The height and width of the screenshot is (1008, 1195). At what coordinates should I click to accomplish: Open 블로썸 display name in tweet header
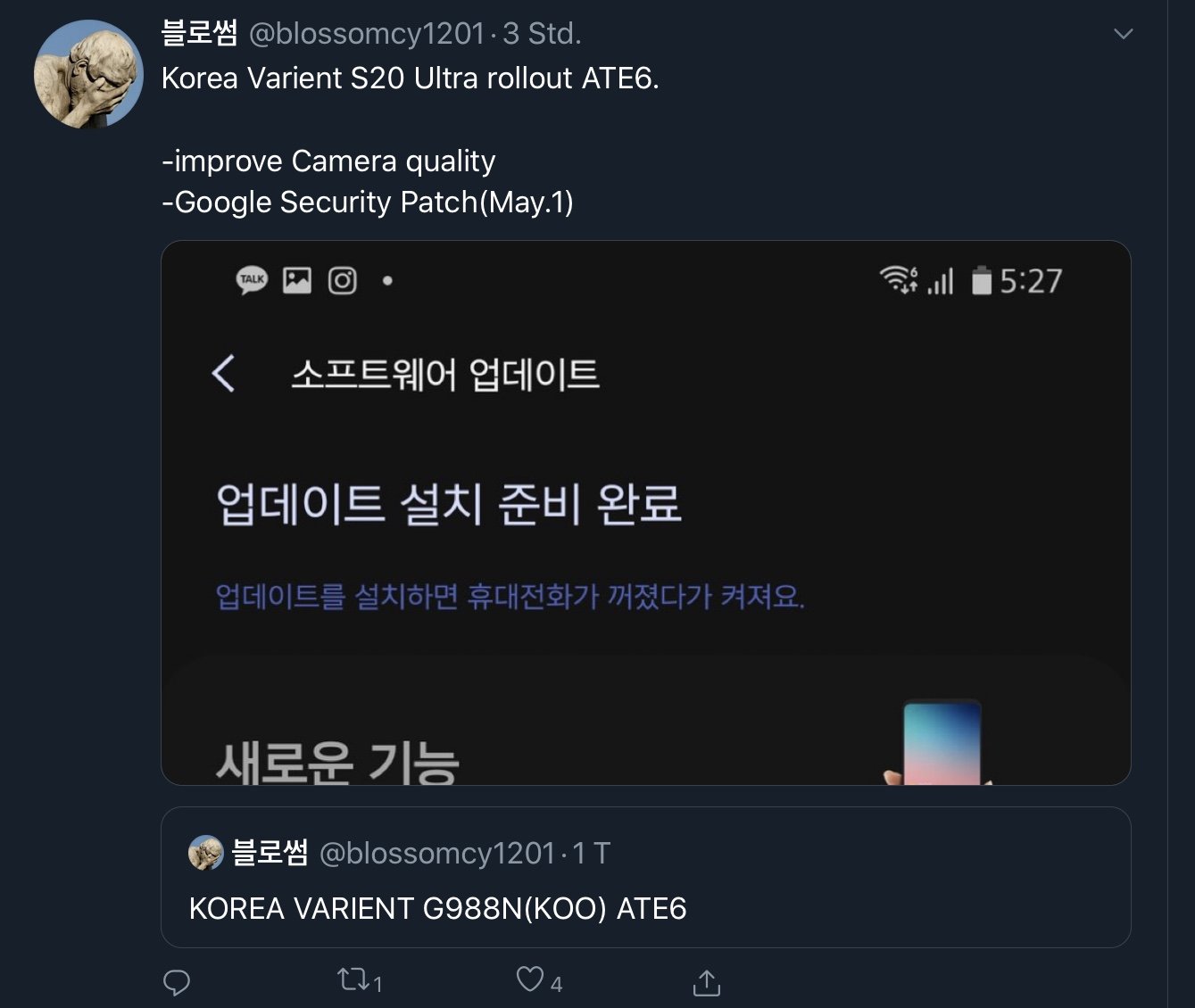(199, 33)
